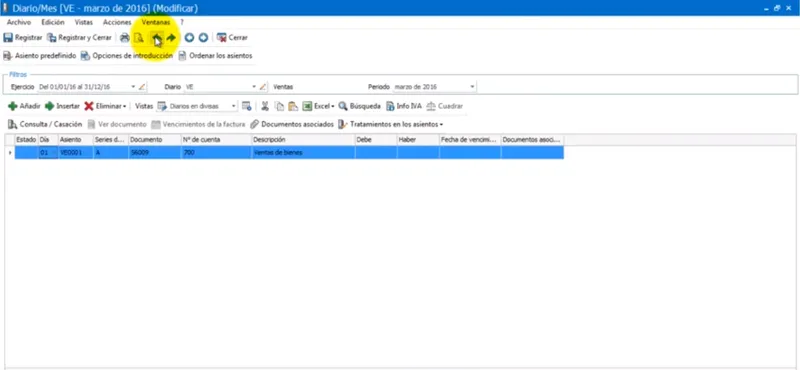The width and height of the screenshot is (800, 370).
Task: Open Opciones de introducción
Action: (x=127, y=56)
